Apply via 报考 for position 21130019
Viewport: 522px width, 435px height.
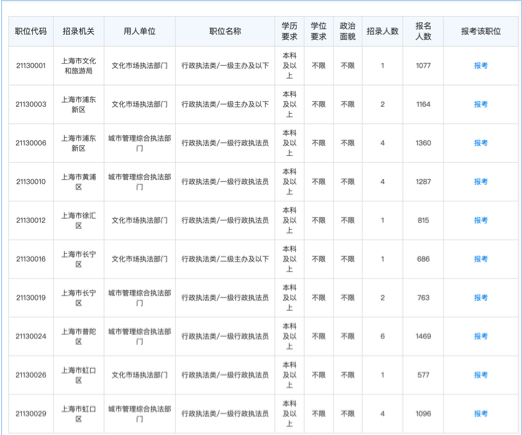[481, 298]
